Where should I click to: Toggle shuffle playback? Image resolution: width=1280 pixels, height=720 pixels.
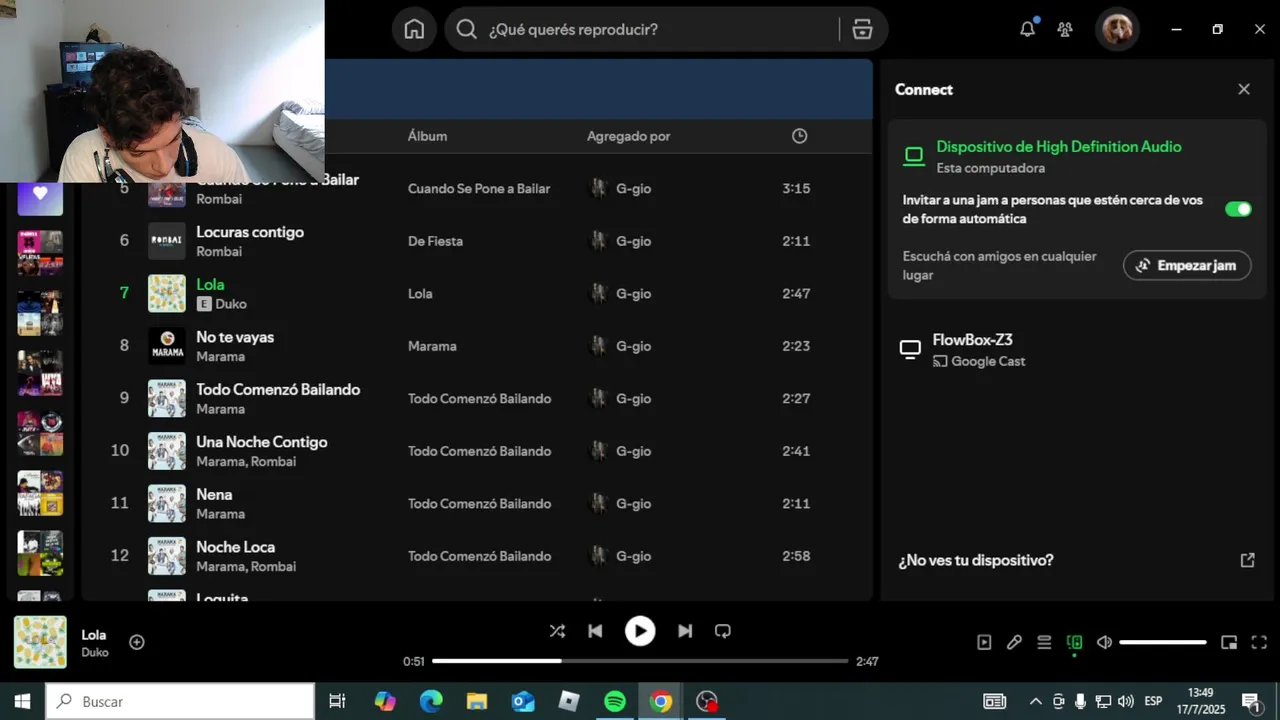557,631
